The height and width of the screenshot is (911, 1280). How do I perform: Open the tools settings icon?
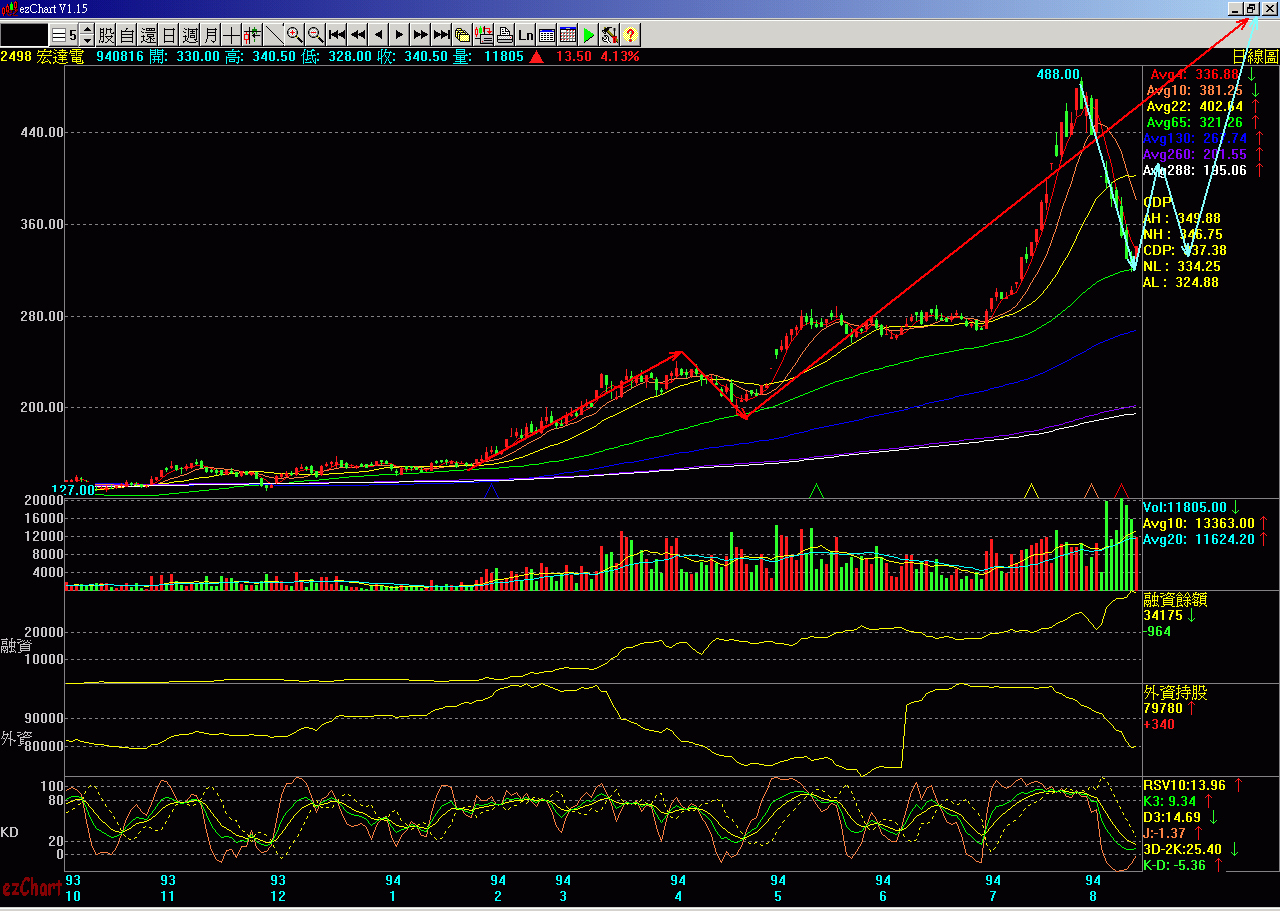coord(610,35)
